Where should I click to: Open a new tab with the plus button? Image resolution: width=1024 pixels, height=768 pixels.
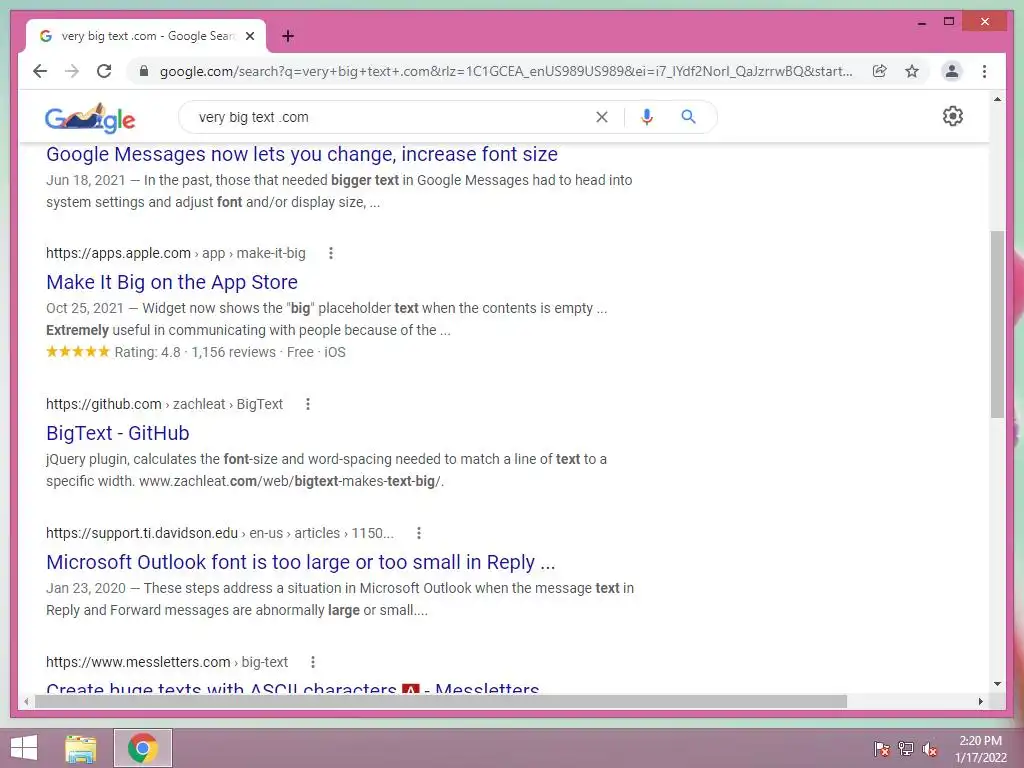(288, 36)
